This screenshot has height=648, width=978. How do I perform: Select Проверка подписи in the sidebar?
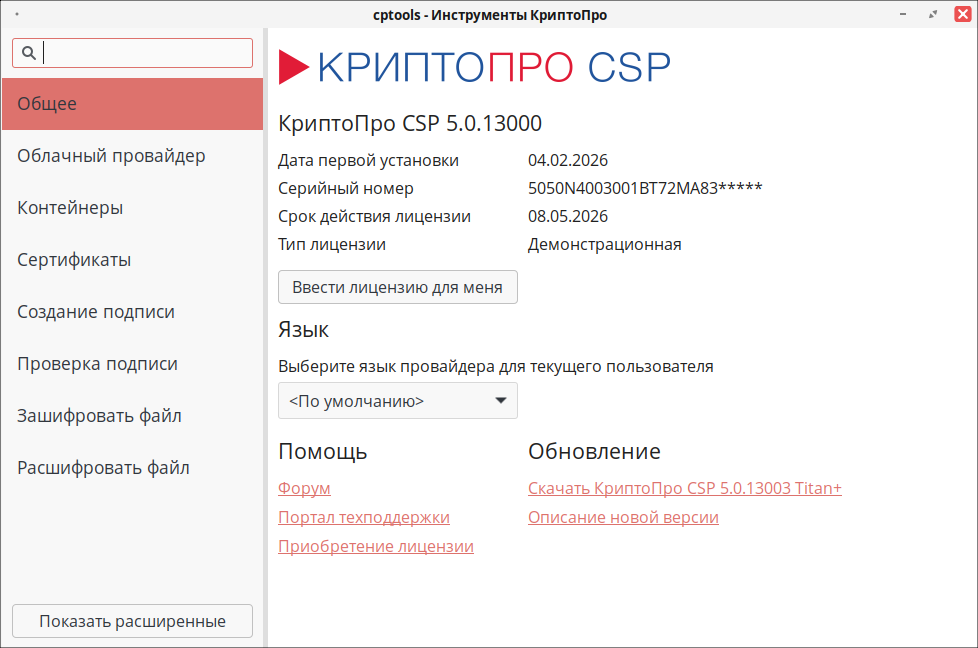(132, 364)
